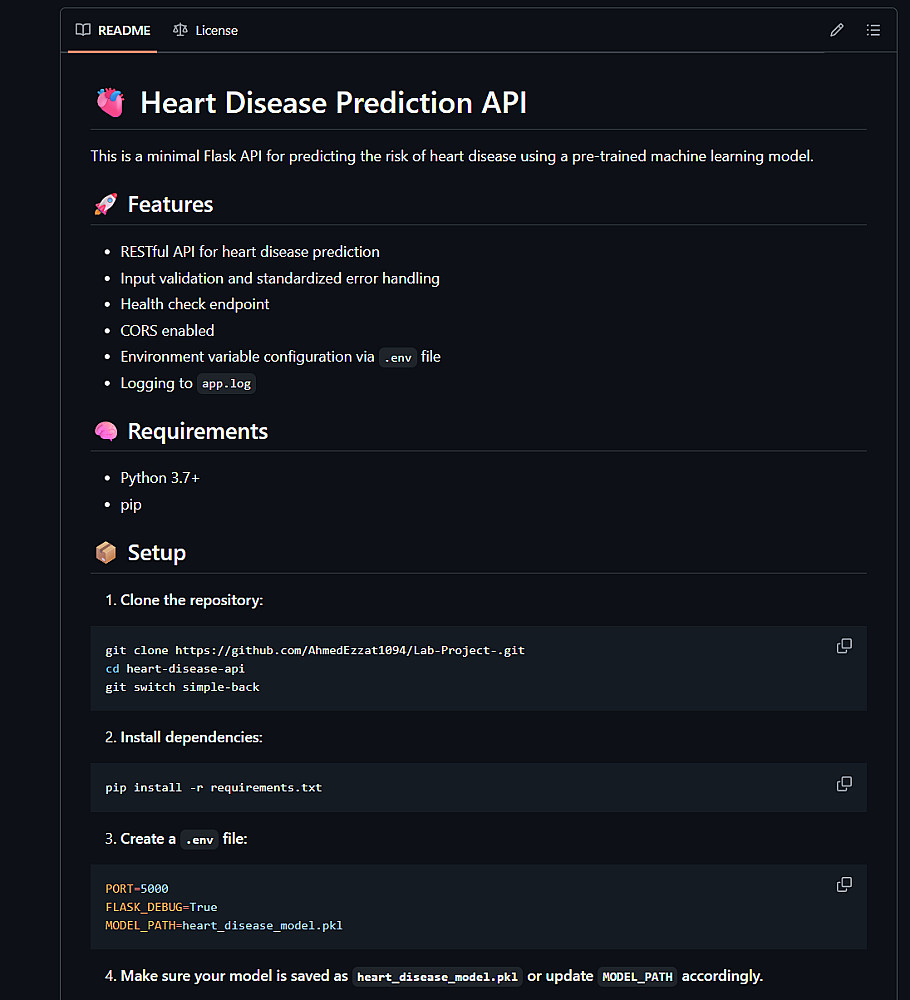Click the scale icon beside License
This screenshot has height=1000, width=910.
tap(180, 30)
